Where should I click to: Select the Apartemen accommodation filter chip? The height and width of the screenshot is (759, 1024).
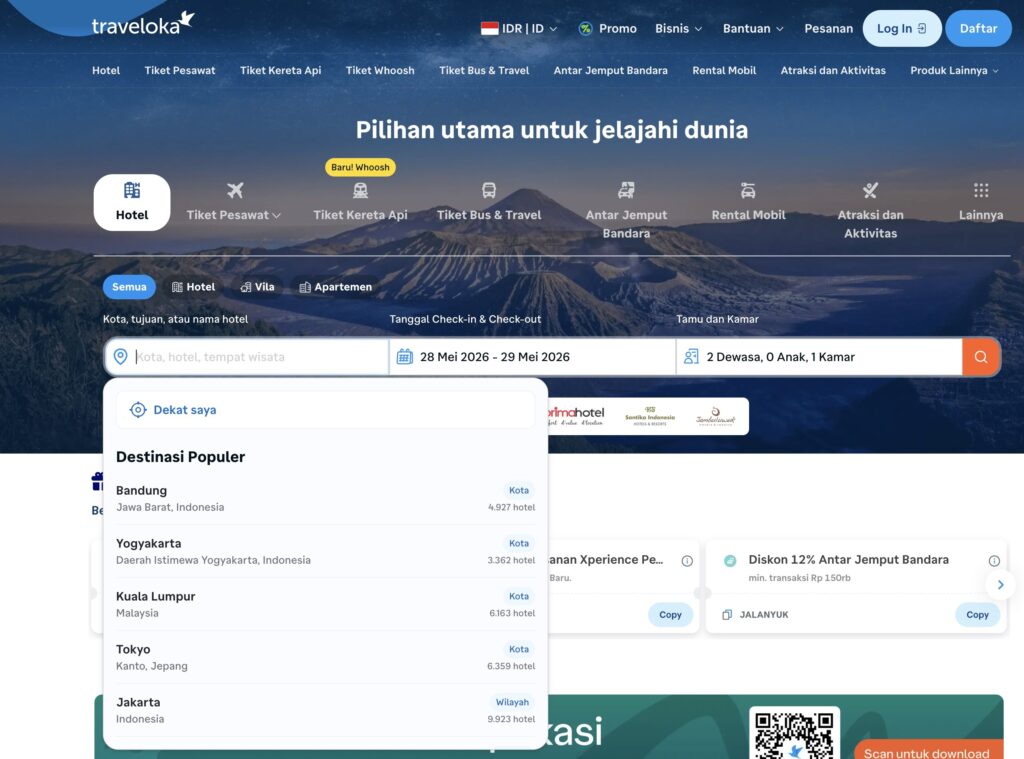click(336, 287)
